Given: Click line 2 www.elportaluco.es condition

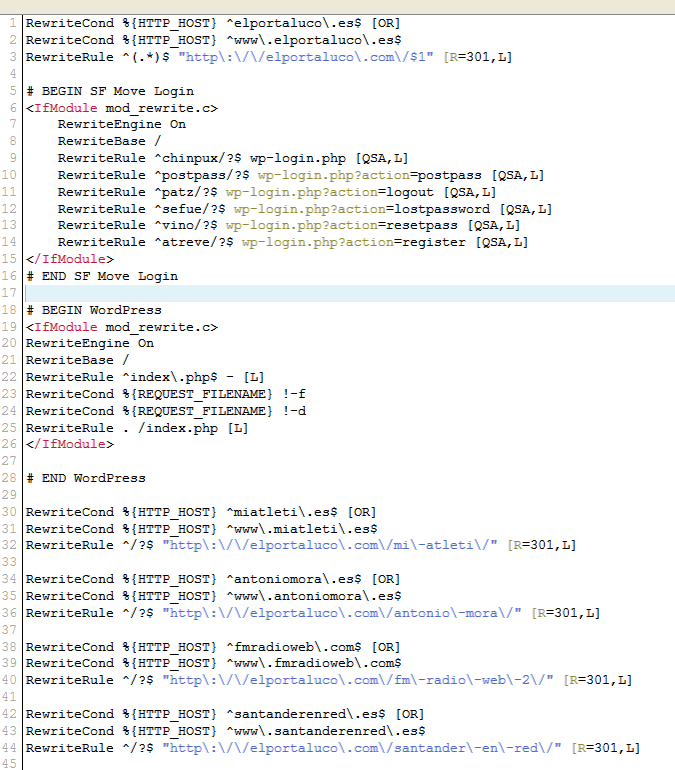Looking at the screenshot, I should tap(214, 40).
